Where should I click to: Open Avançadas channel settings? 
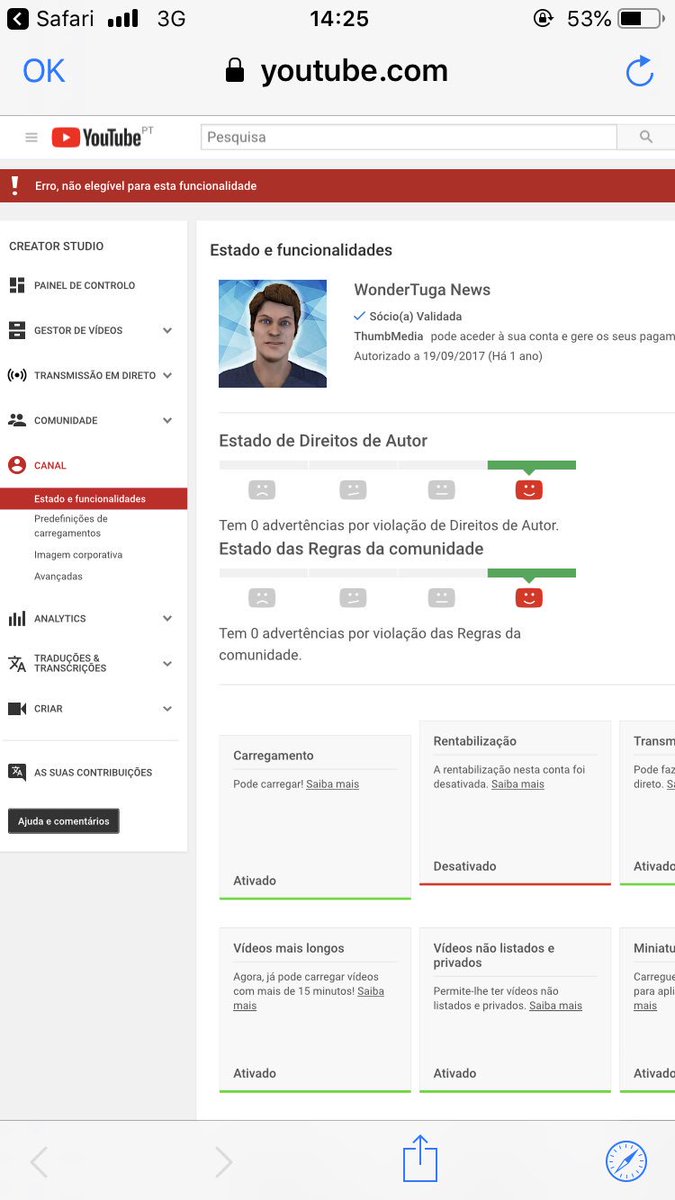point(58,577)
